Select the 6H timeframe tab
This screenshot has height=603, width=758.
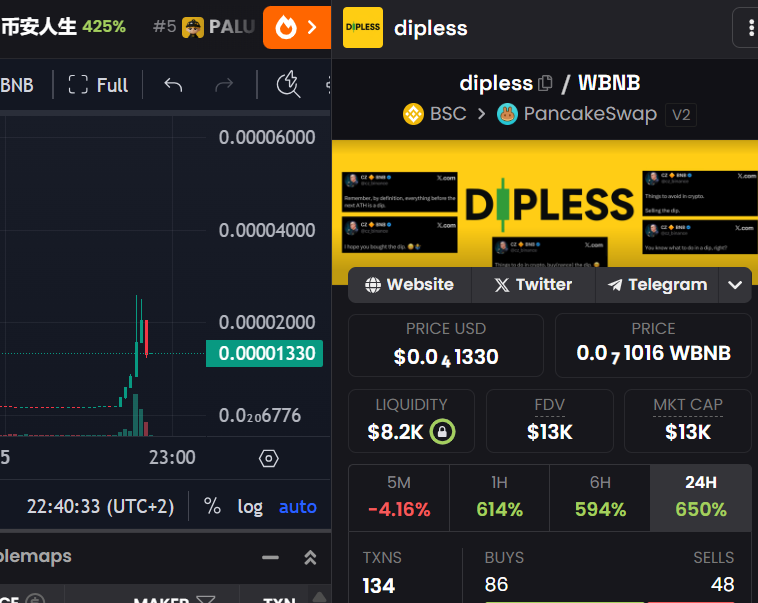(x=600, y=498)
